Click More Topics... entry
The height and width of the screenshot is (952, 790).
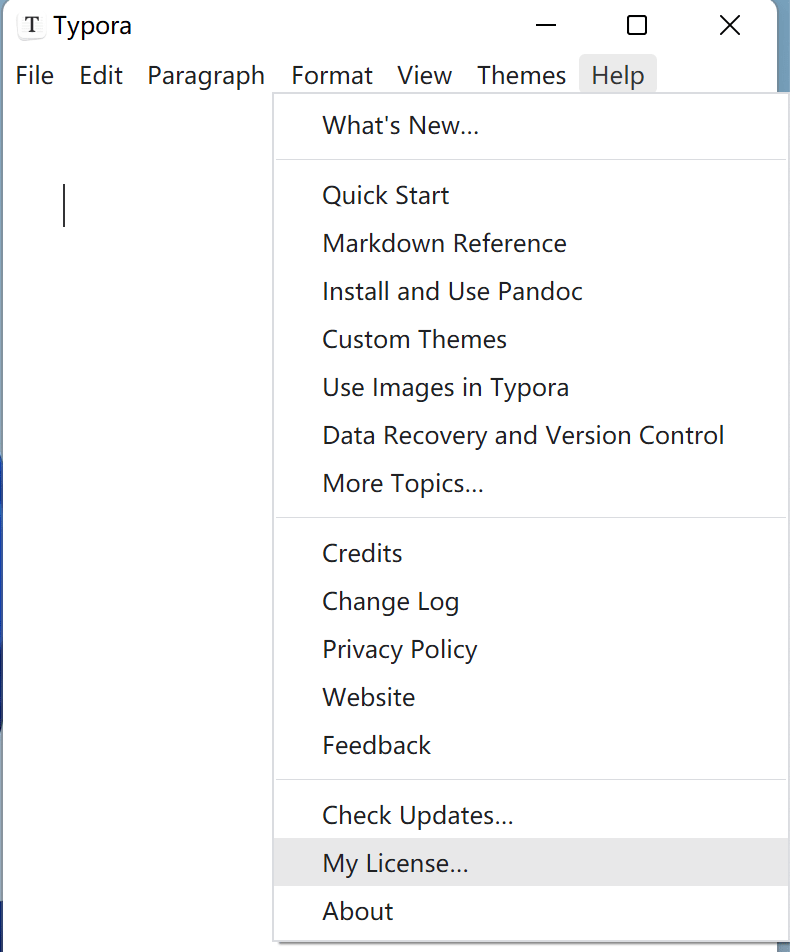click(x=402, y=484)
